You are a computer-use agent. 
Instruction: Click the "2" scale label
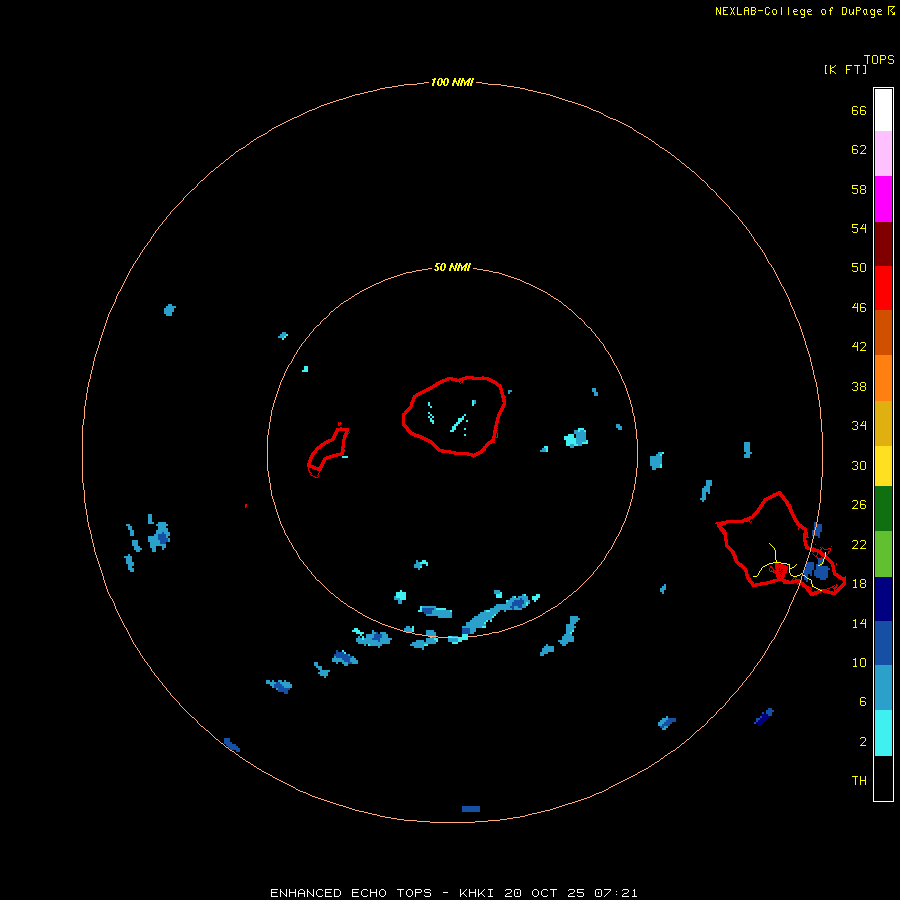click(863, 741)
